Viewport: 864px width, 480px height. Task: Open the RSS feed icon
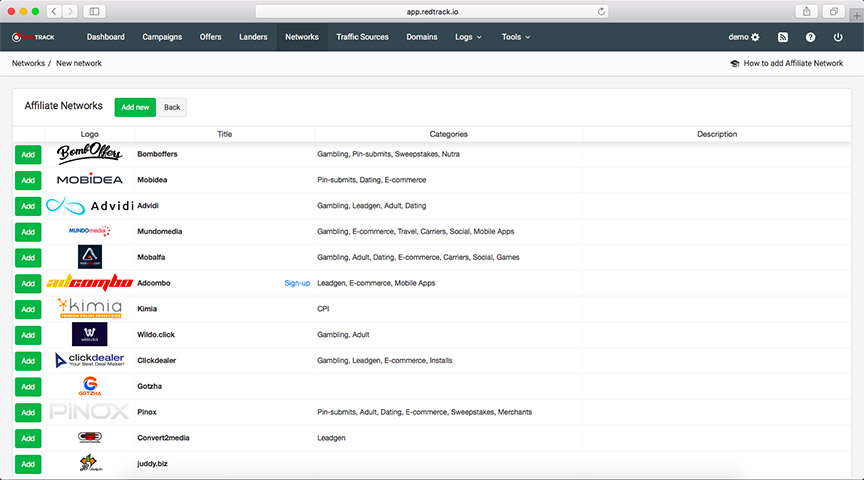pyautogui.click(x=782, y=37)
